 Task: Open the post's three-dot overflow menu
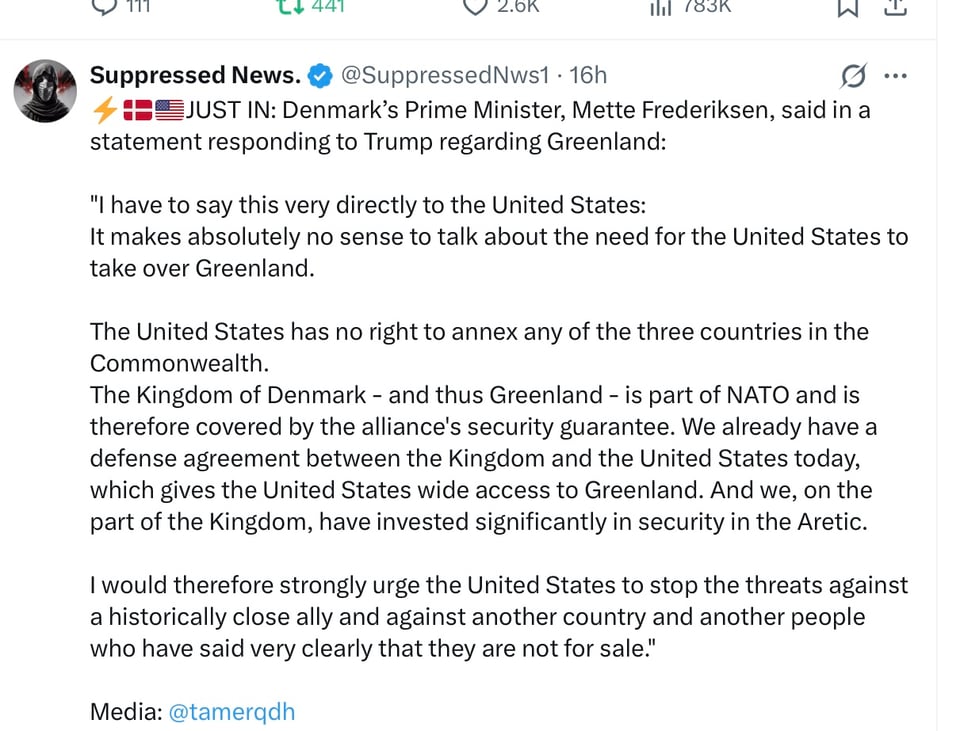[896, 75]
